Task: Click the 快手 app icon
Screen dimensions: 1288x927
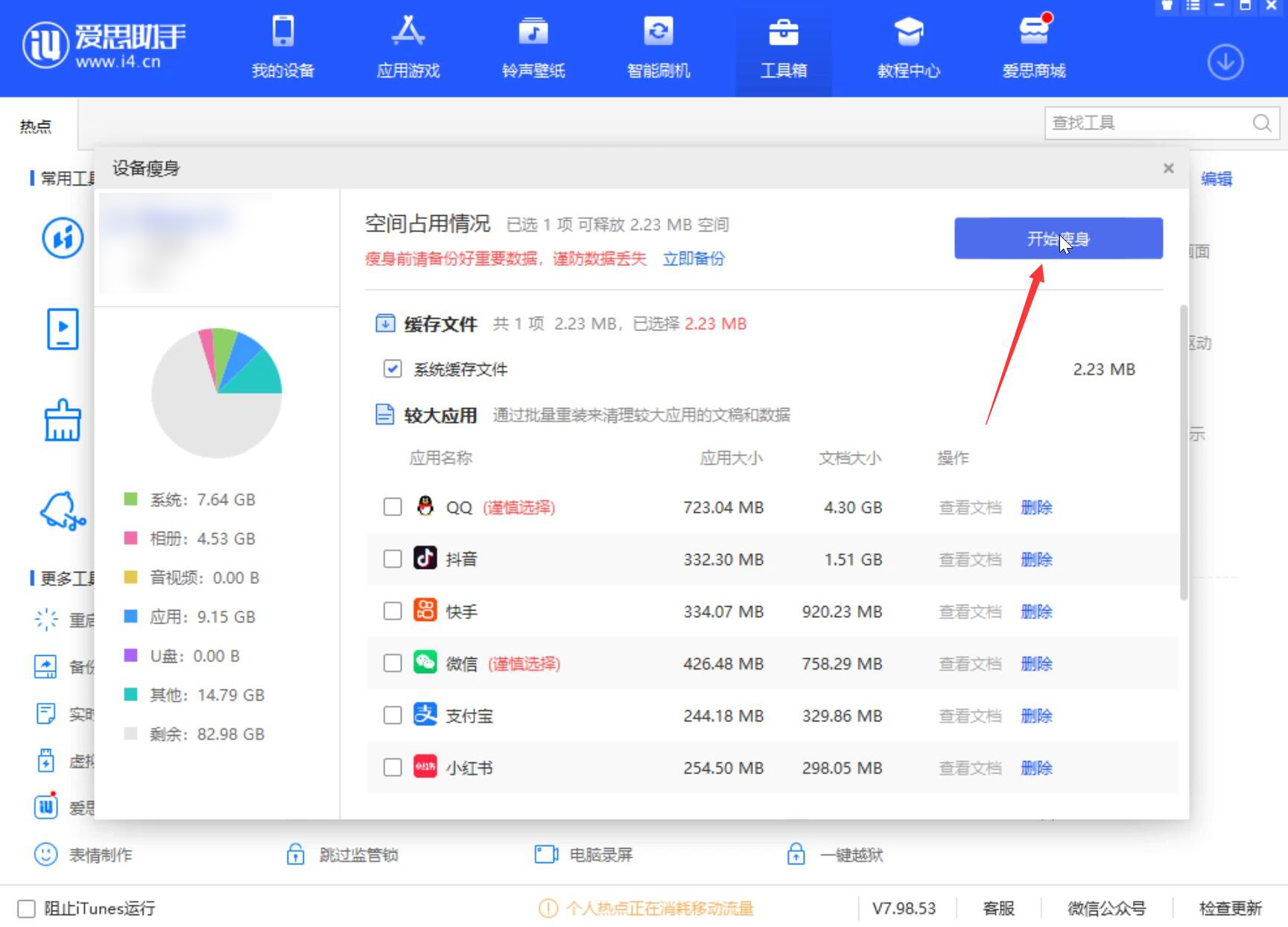Action: pos(425,610)
